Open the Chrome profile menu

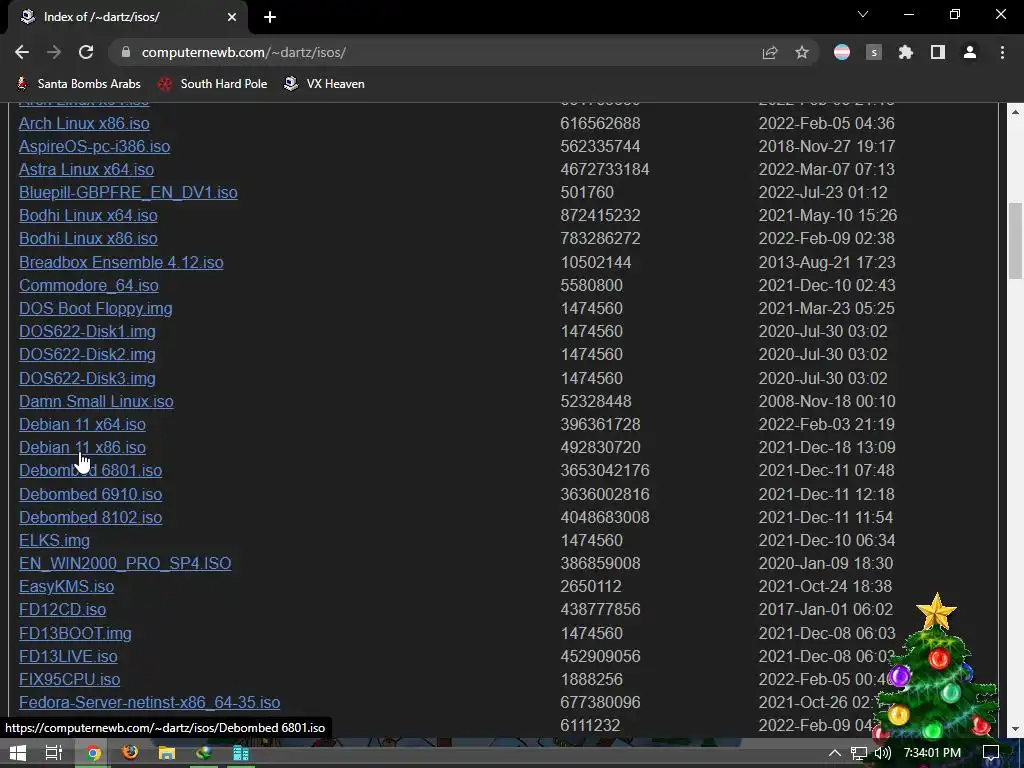[x=970, y=52]
